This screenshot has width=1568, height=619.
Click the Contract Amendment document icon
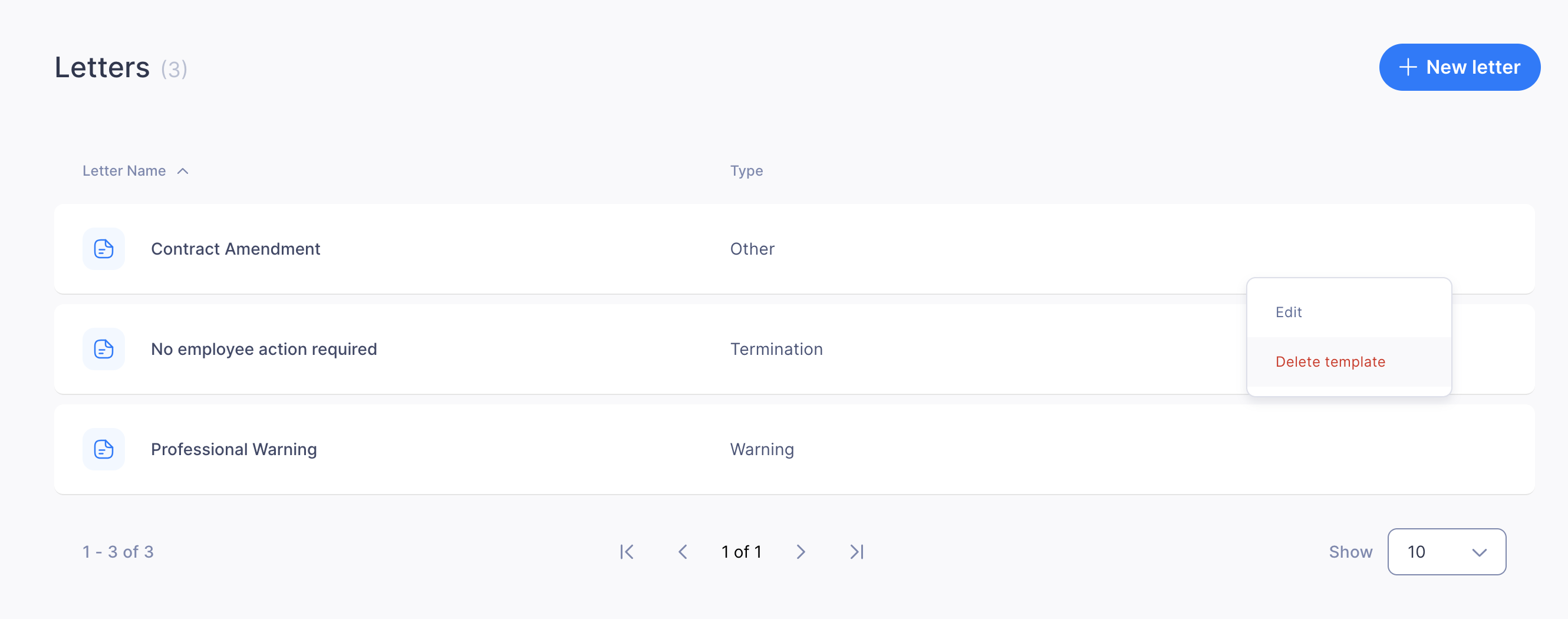104,249
